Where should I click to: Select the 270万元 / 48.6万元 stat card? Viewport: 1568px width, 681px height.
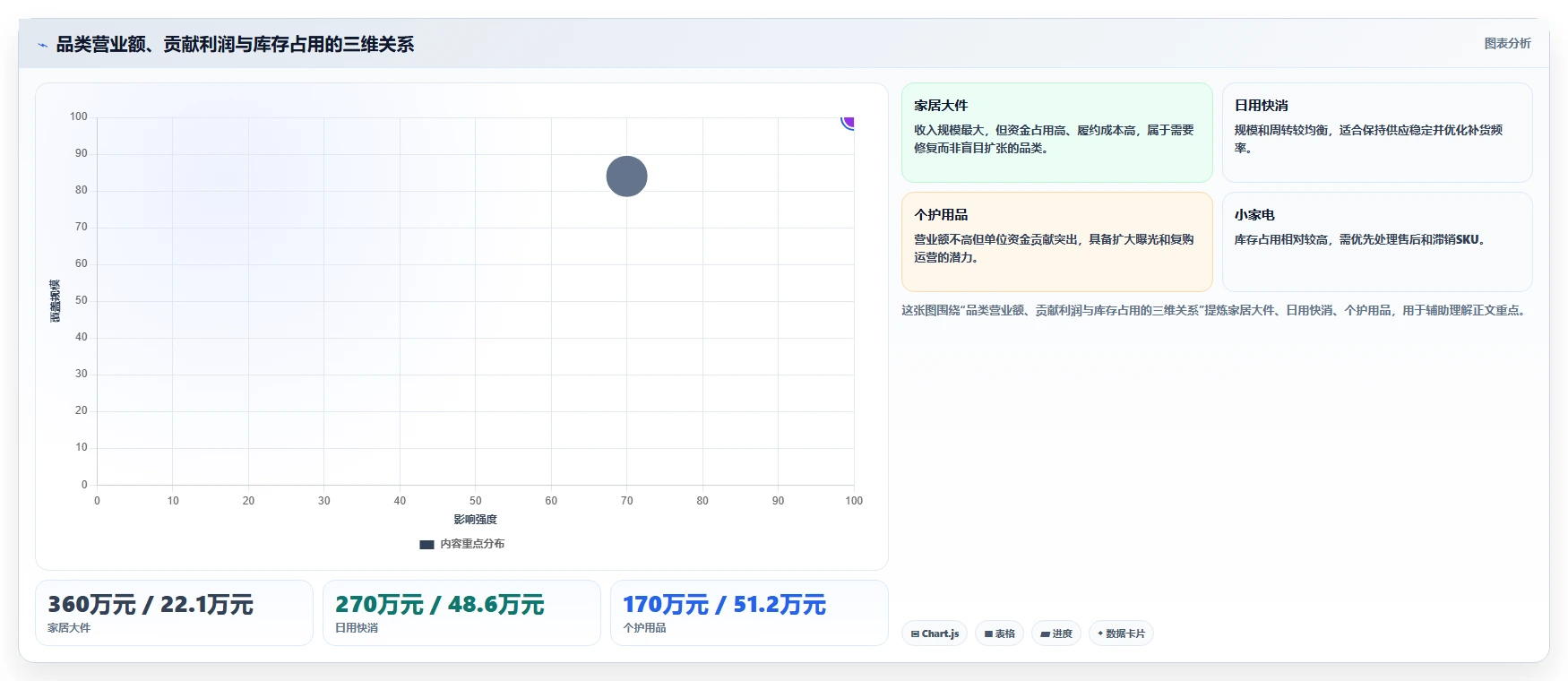pos(461,613)
